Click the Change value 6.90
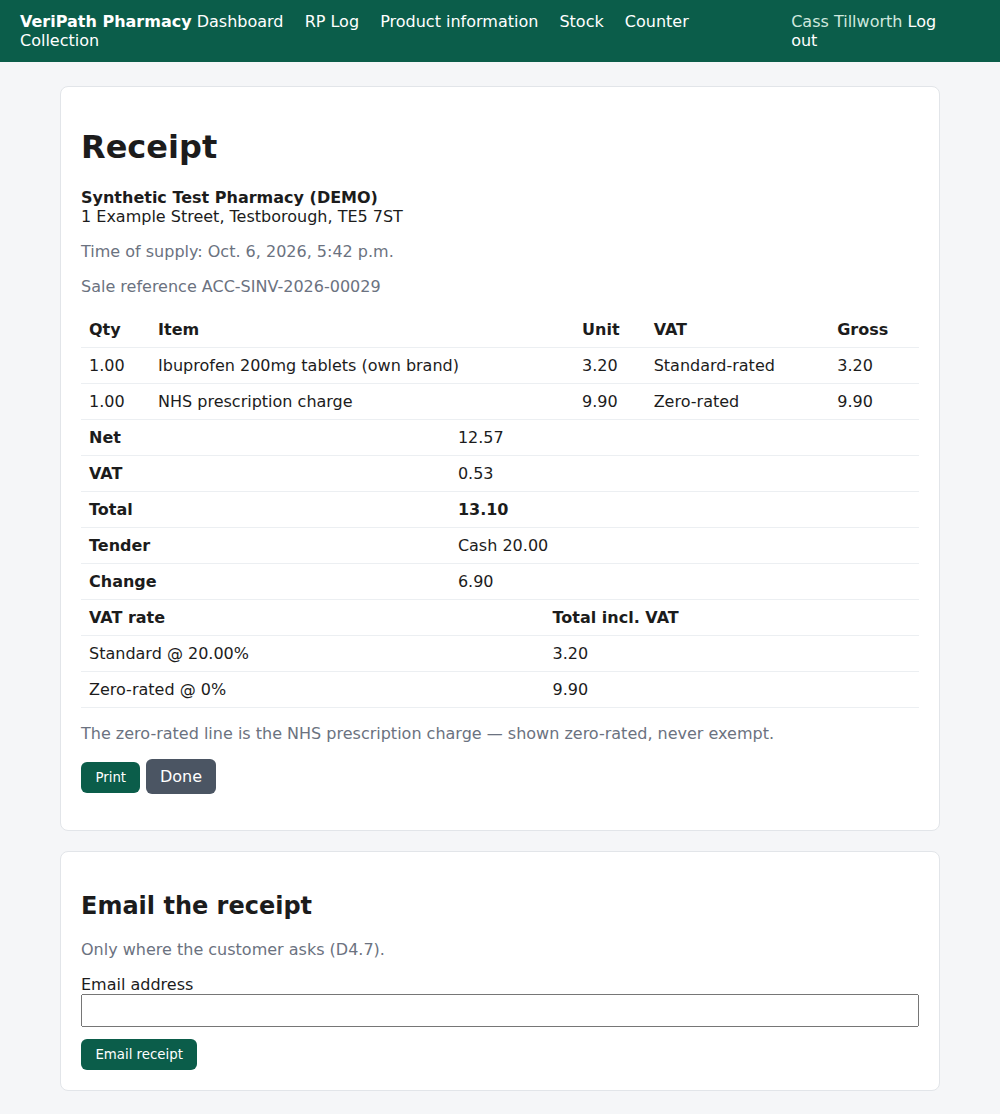The width and height of the screenshot is (1000, 1114). [x=475, y=581]
